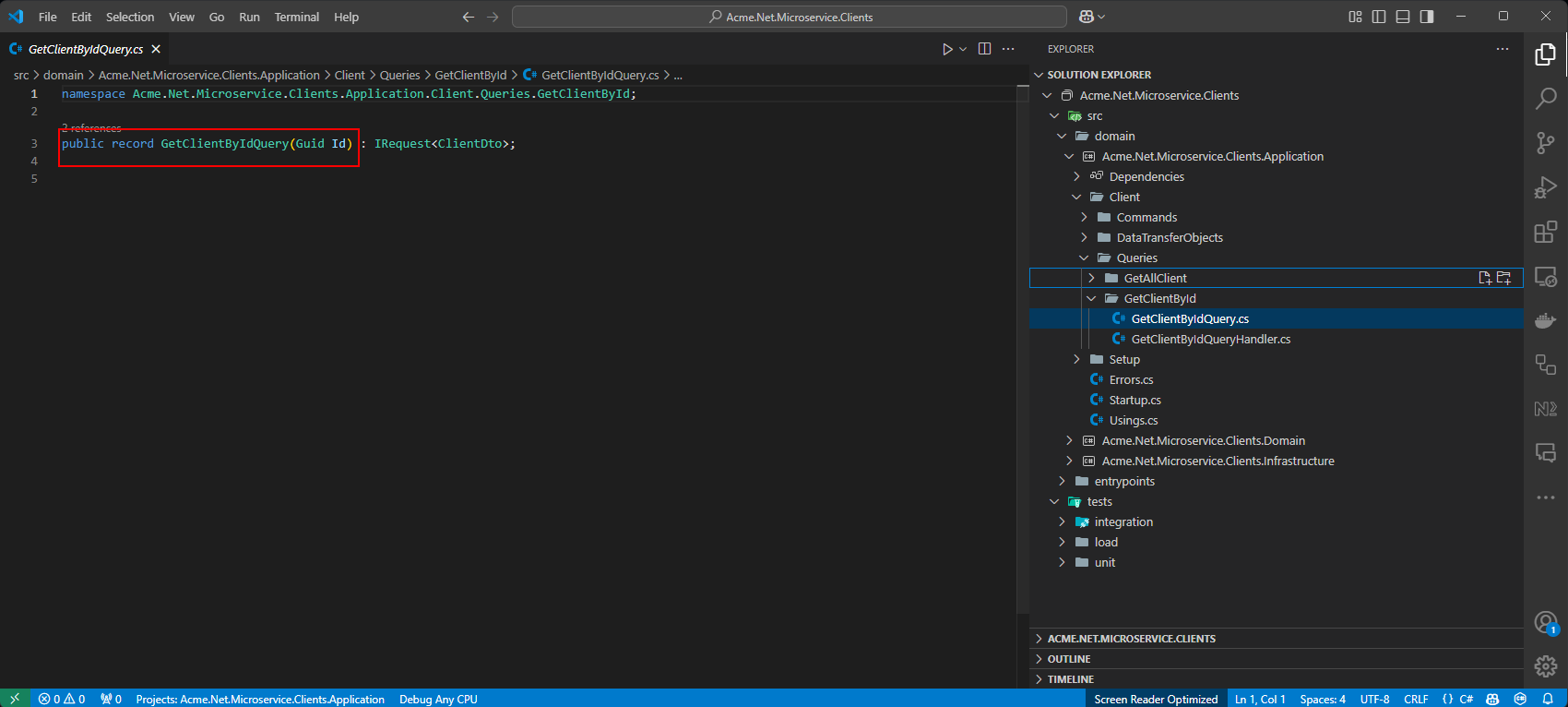Click the ports forwarded indicator showing 0
The width and height of the screenshot is (1568, 707).
coord(112,699)
